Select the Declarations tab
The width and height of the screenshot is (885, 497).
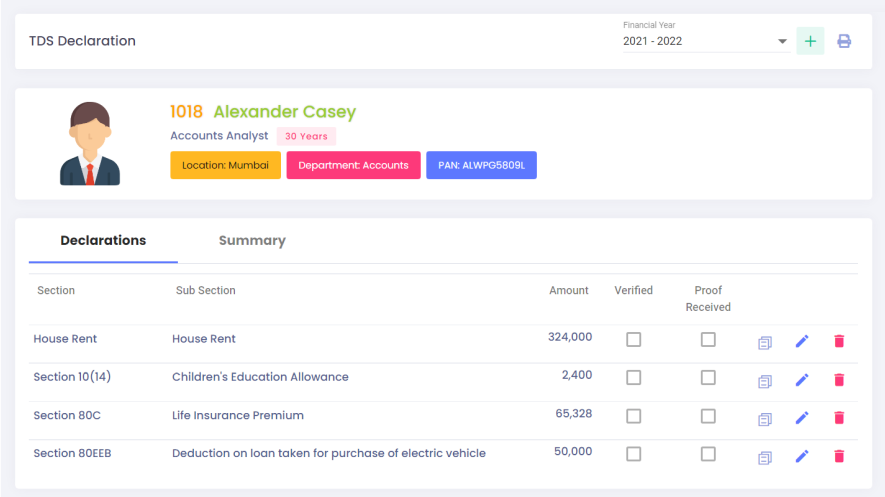[x=103, y=240]
